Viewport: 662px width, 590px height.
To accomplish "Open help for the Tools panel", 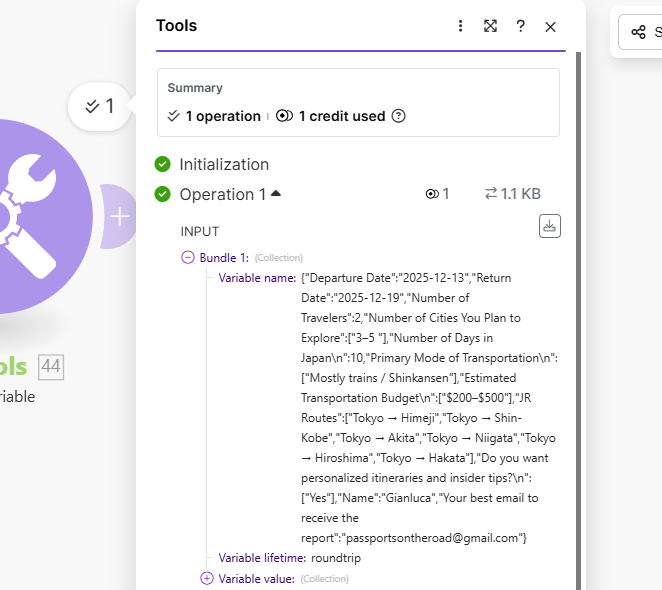I will [x=520, y=27].
